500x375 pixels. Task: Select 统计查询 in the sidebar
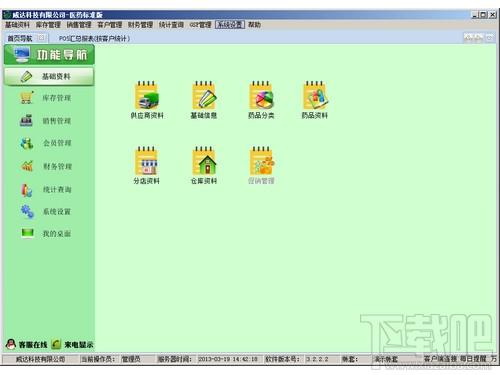point(46,190)
